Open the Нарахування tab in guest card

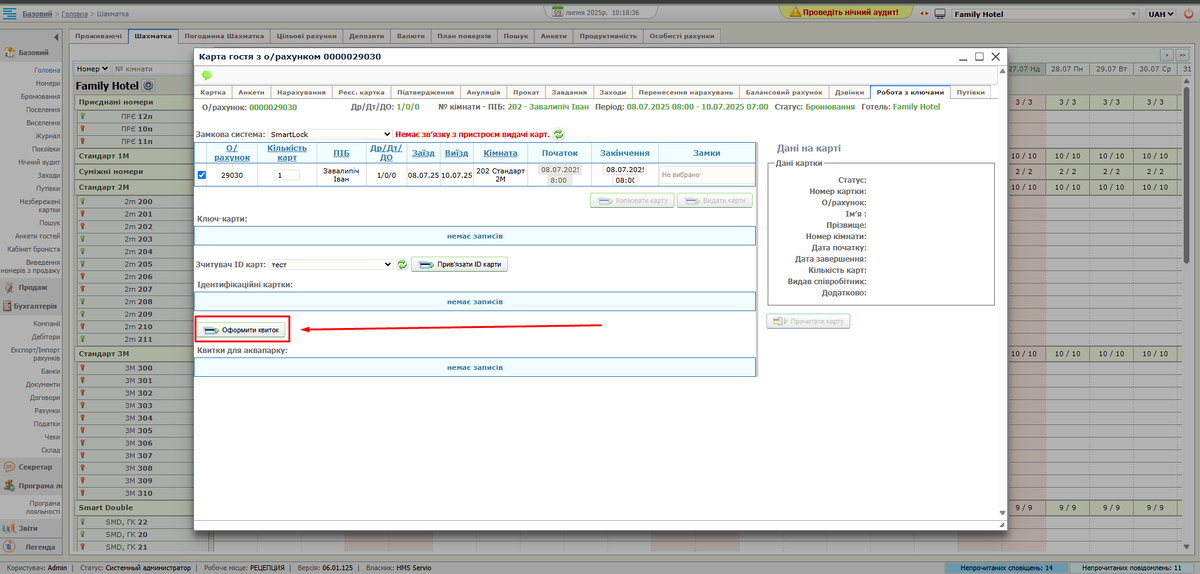click(300, 92)
